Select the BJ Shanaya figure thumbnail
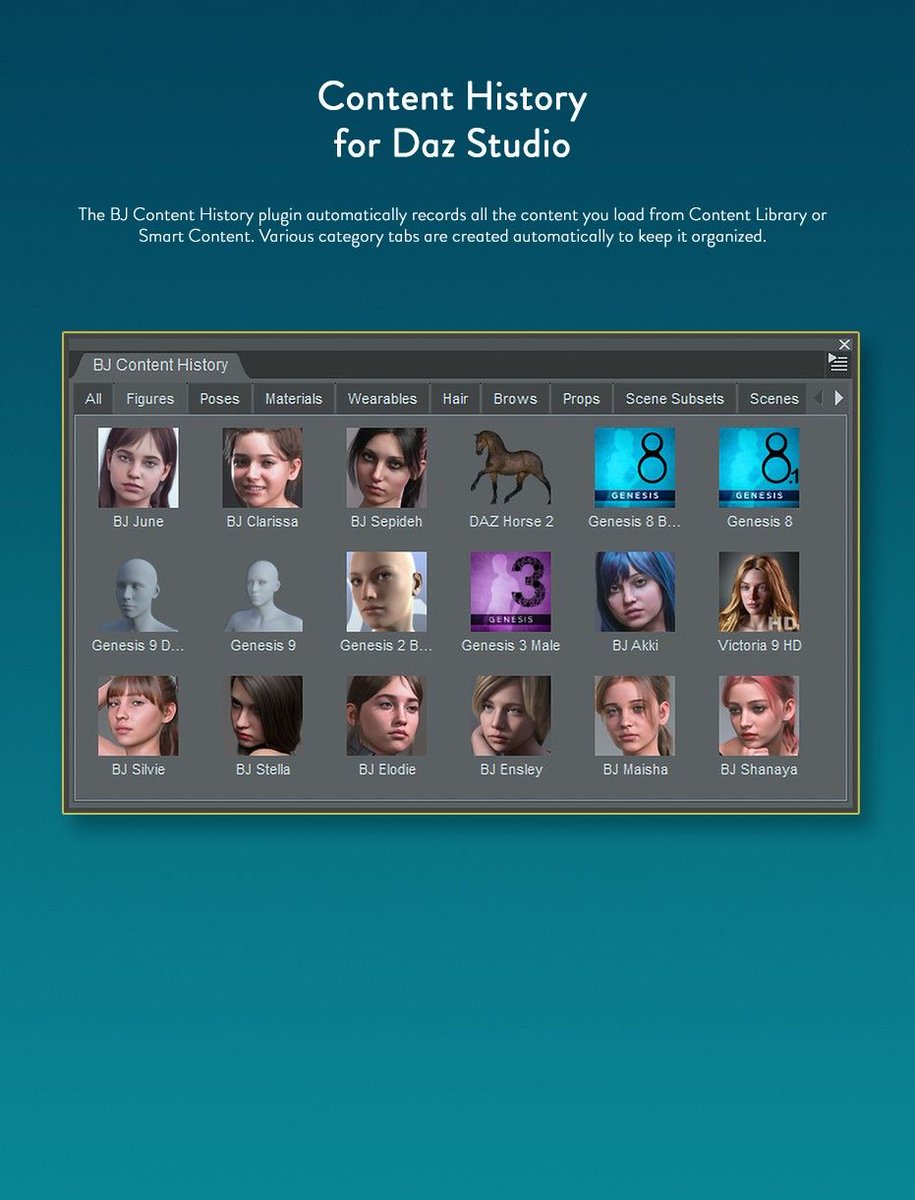The image size is (915, 1200). pyautogui.click(x=759, y=716)
